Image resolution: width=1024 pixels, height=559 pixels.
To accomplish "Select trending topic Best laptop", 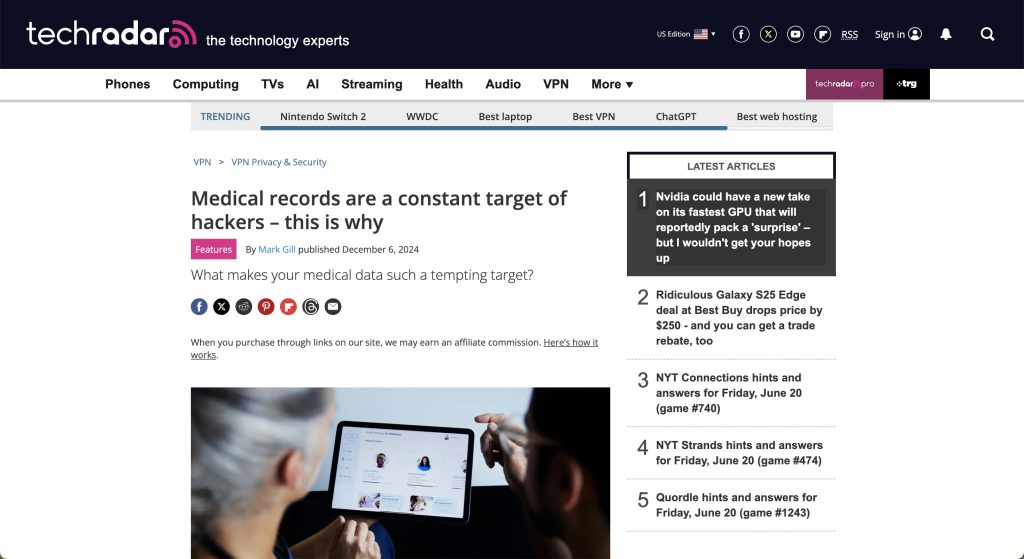I will tap(505, 116).
